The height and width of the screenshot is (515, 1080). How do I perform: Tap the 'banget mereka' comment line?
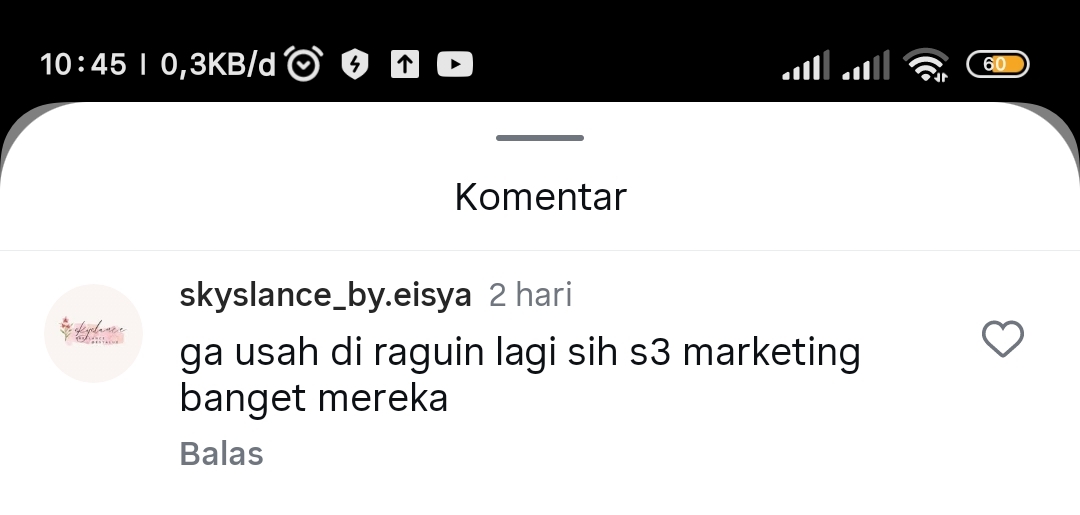click(x=314, y=398)
